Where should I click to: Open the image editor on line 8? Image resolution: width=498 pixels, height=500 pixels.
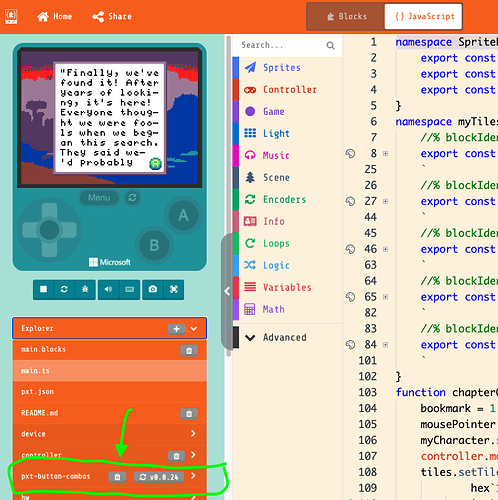click(x=350, y=154)
